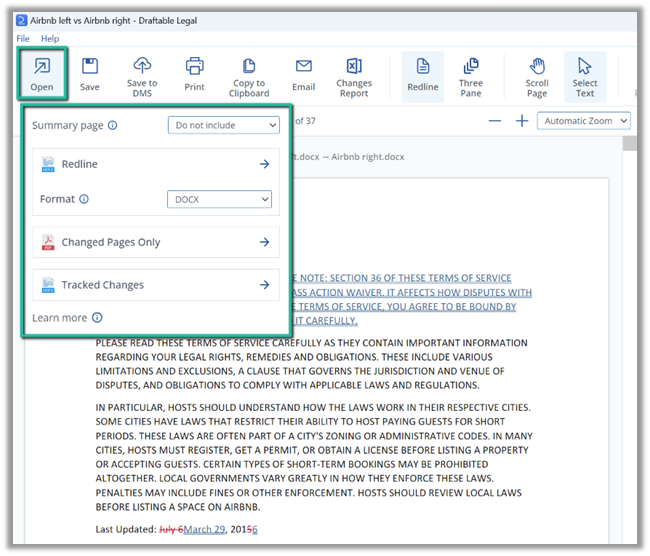Open the Automatic Zoom dropdown
Image resolution: width=650 pixels, height=556 pixels.
(x=584, y=121)
